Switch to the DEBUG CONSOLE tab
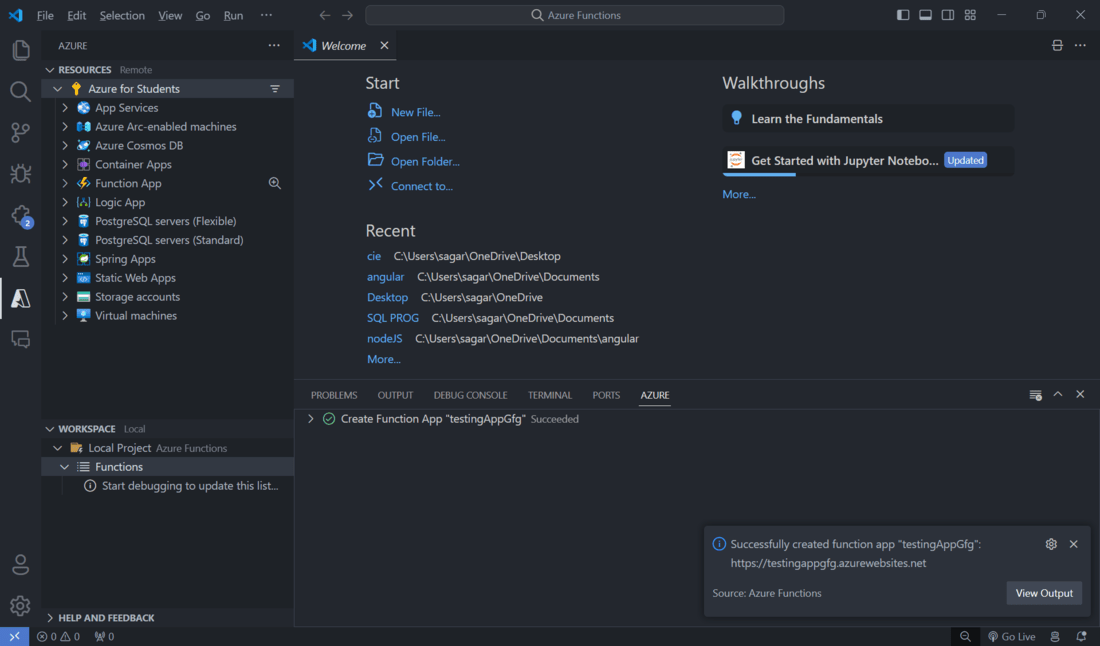 click(470, 396)
